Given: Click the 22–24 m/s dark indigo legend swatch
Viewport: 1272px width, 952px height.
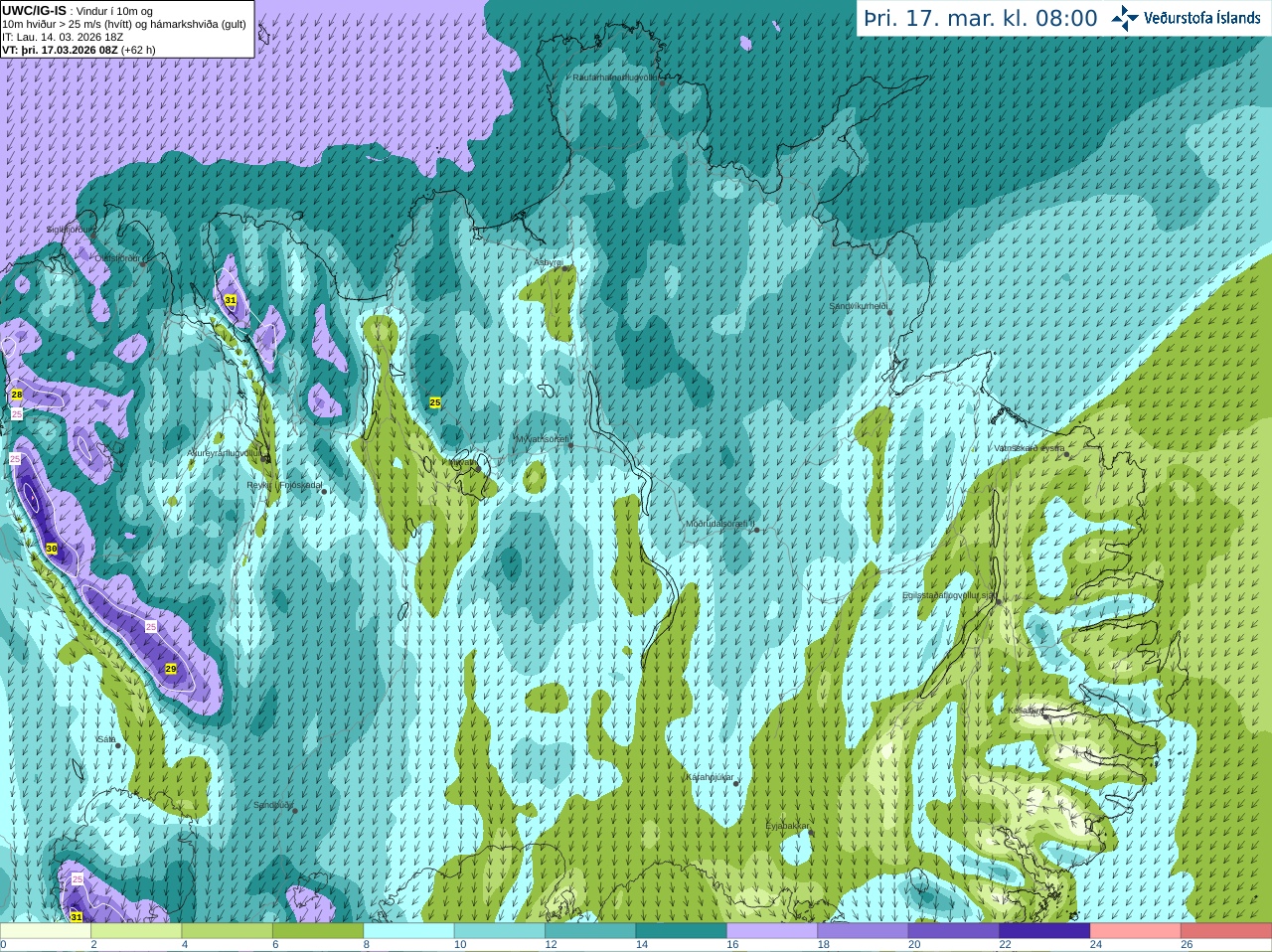Looking at the screenshot, I should [x=1044, y=931].
